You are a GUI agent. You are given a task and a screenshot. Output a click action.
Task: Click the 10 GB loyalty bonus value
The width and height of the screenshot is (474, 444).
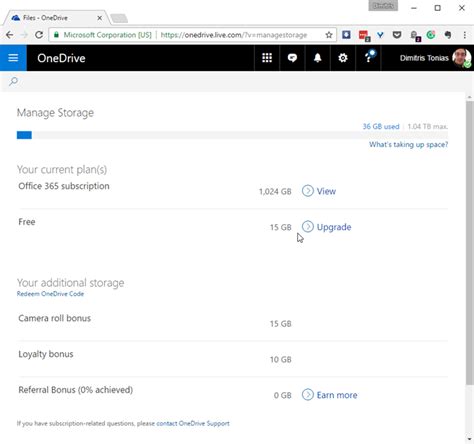point(280,359)
